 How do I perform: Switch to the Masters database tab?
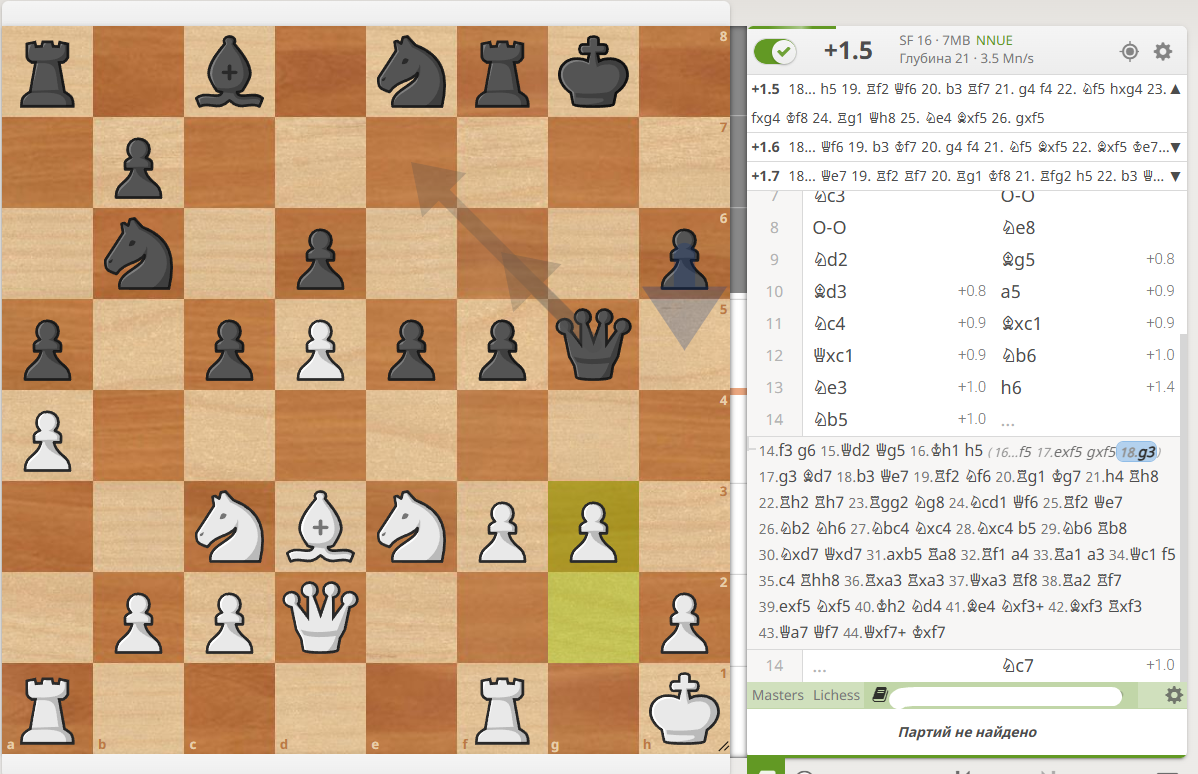pos(778,695)
